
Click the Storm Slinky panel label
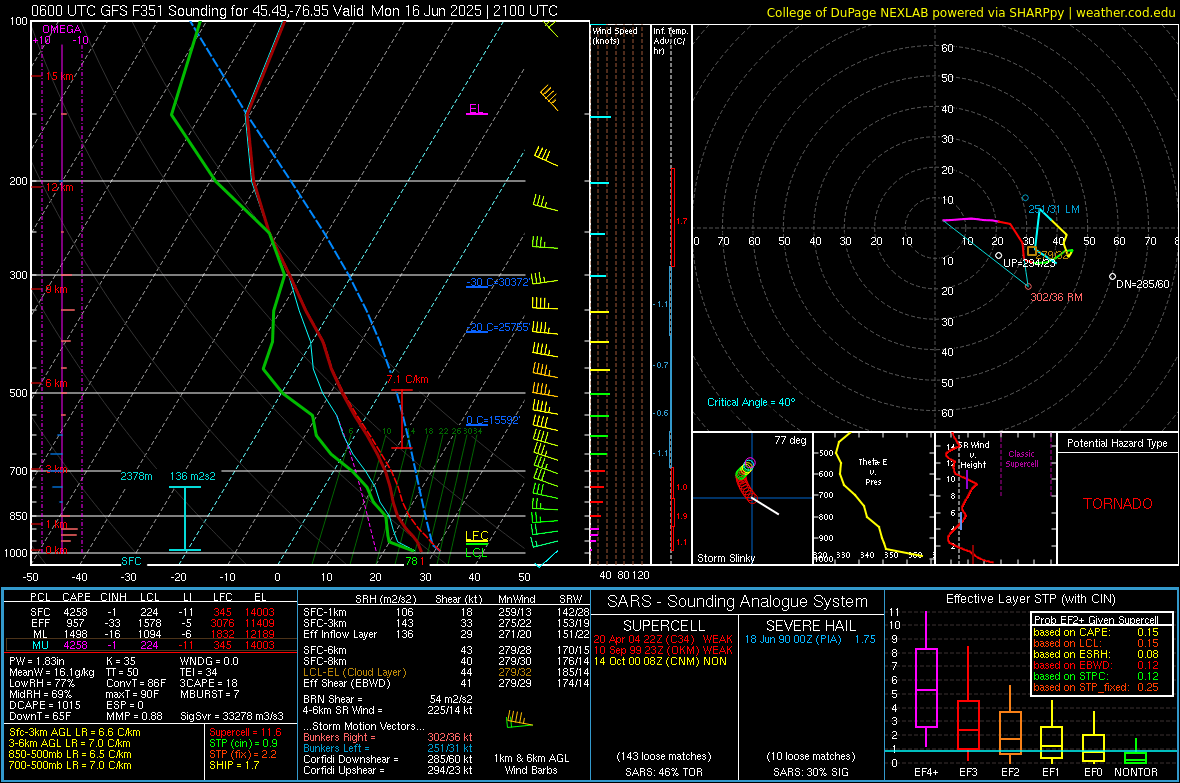tap(726, 558)
